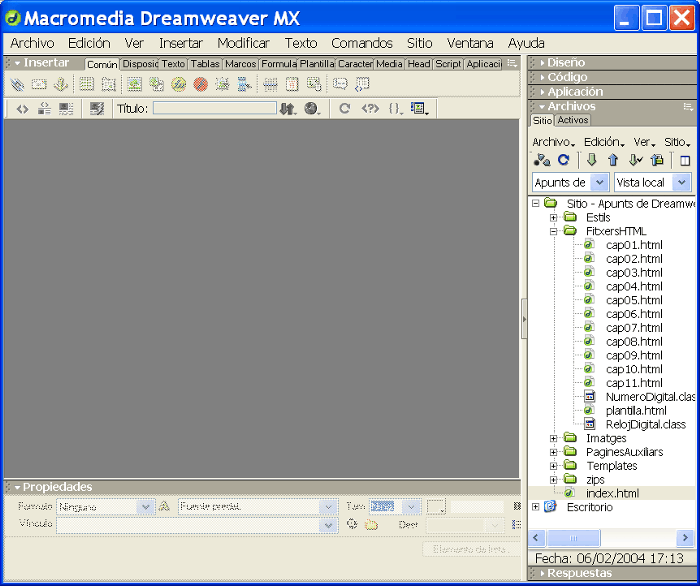Expand the Estils folder
Viewport: 700px width, 586px height.
coord(554,218)
